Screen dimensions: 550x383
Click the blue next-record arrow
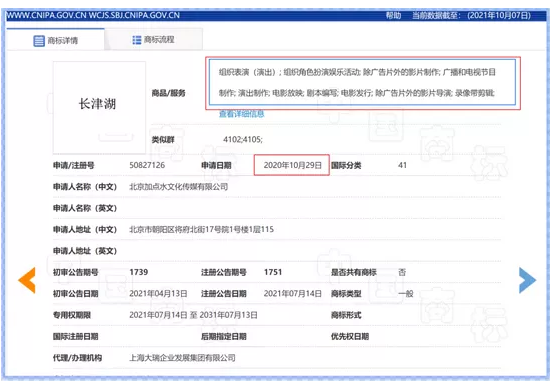pos(528,280)
